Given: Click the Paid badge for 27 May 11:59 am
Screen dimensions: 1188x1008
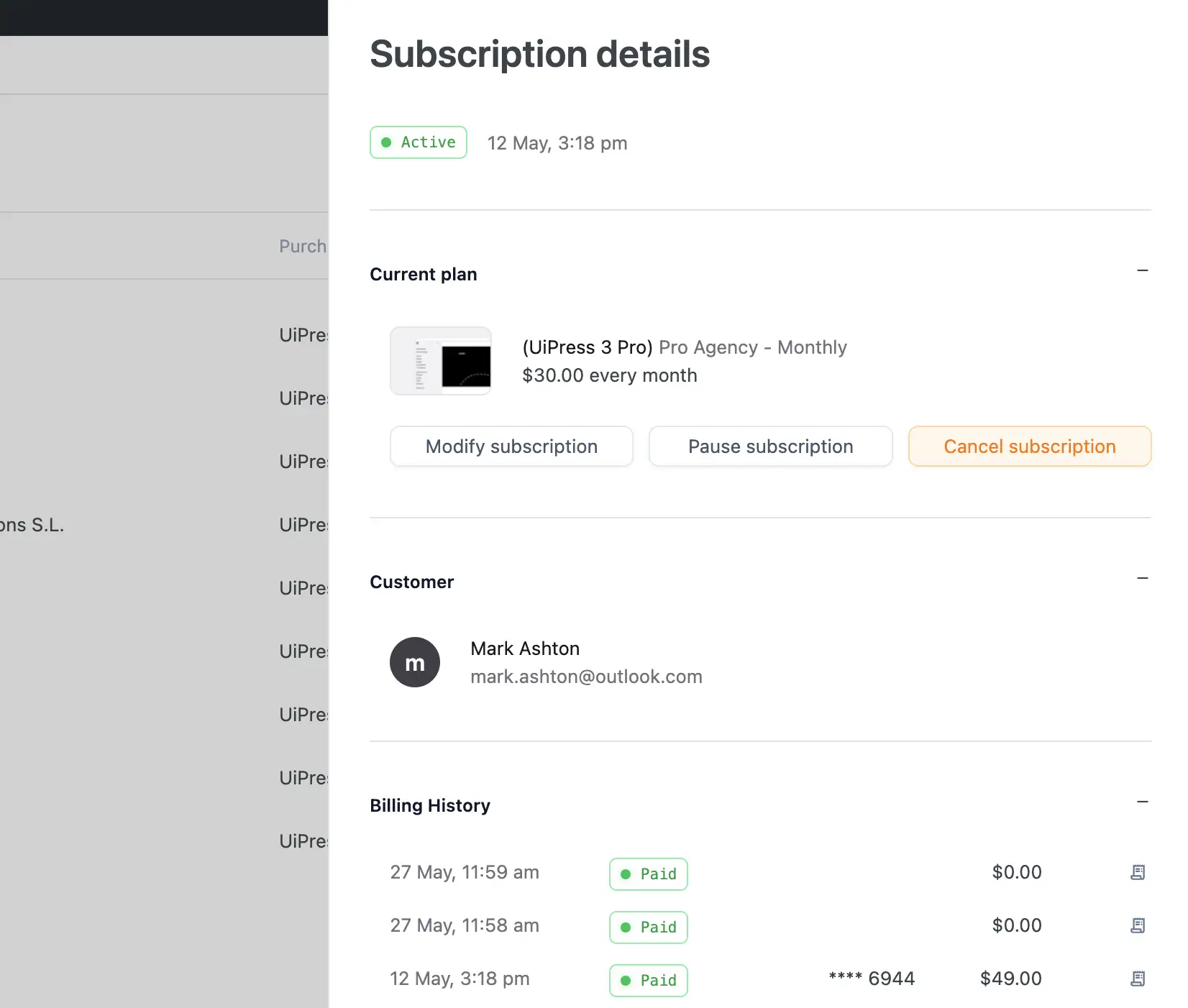Looking at the screenshot, I should click(x=649, y=874).
